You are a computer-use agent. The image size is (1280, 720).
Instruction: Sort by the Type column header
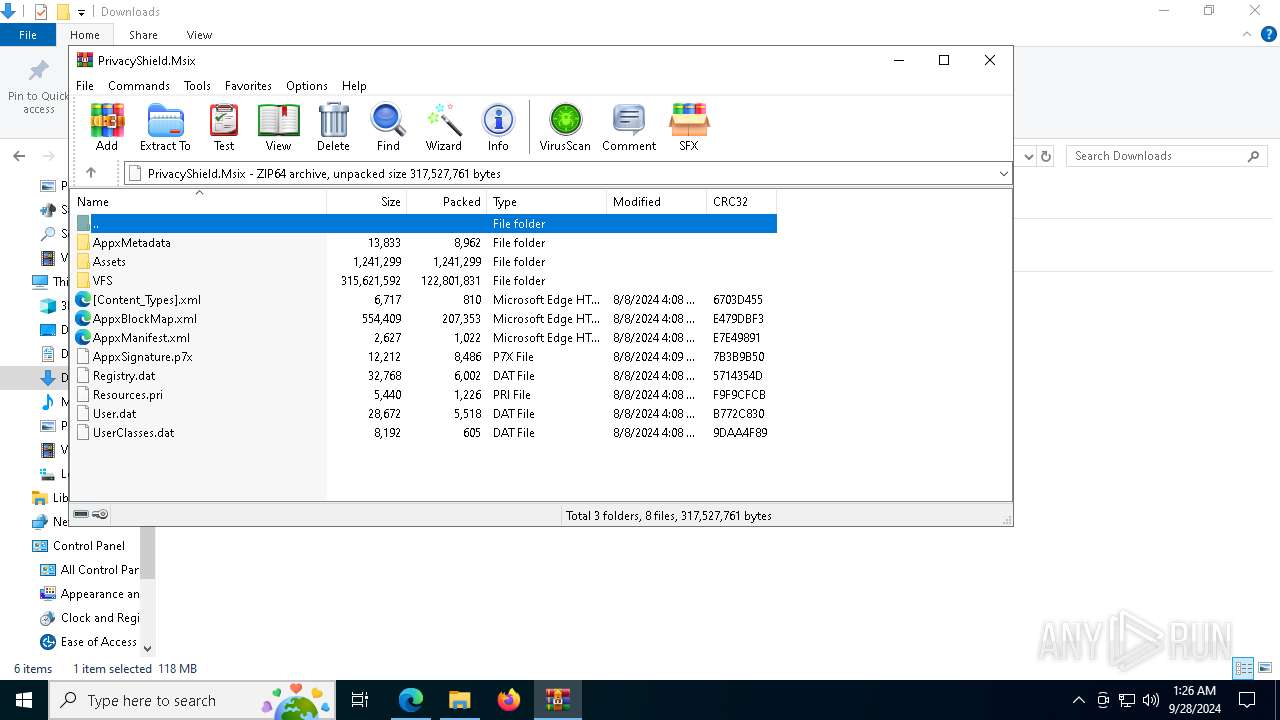point(546,201)
